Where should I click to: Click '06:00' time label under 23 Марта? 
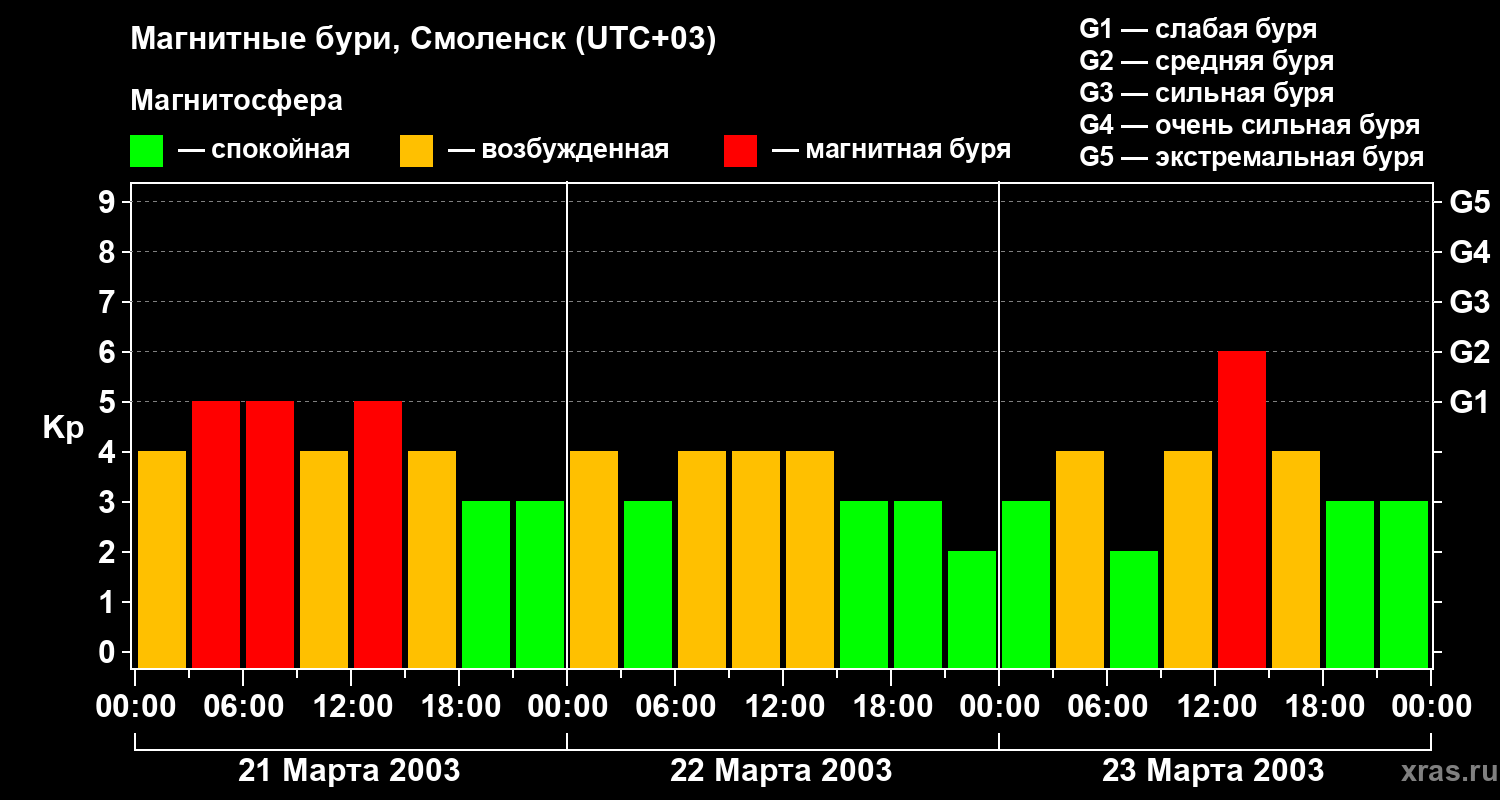(1108, 707)
